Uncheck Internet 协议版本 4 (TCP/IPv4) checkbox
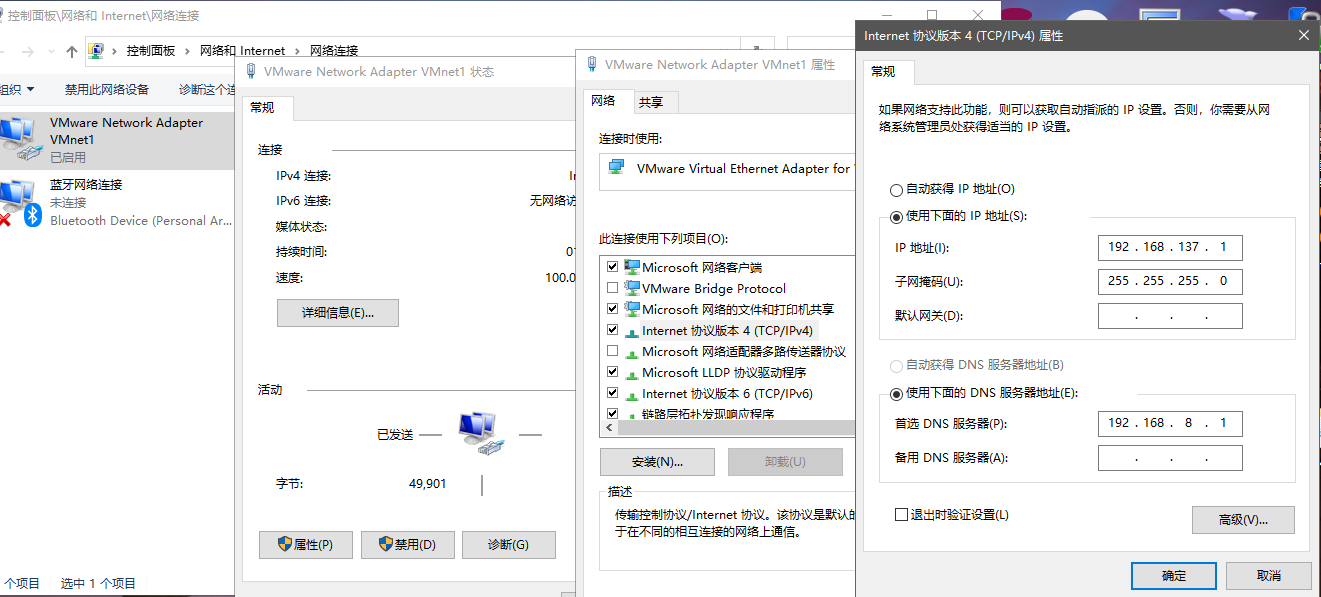1321x597 pixels. click(x=613, y=330)
